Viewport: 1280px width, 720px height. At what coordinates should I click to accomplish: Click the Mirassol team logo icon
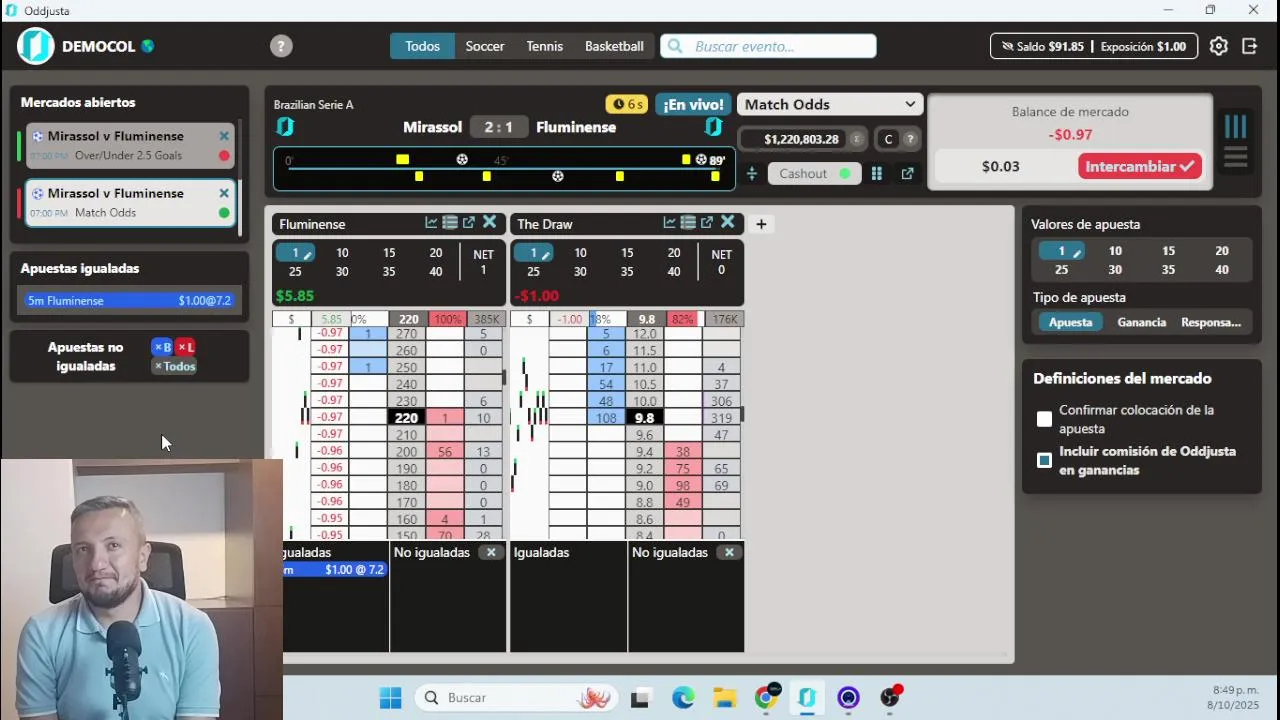285,127
